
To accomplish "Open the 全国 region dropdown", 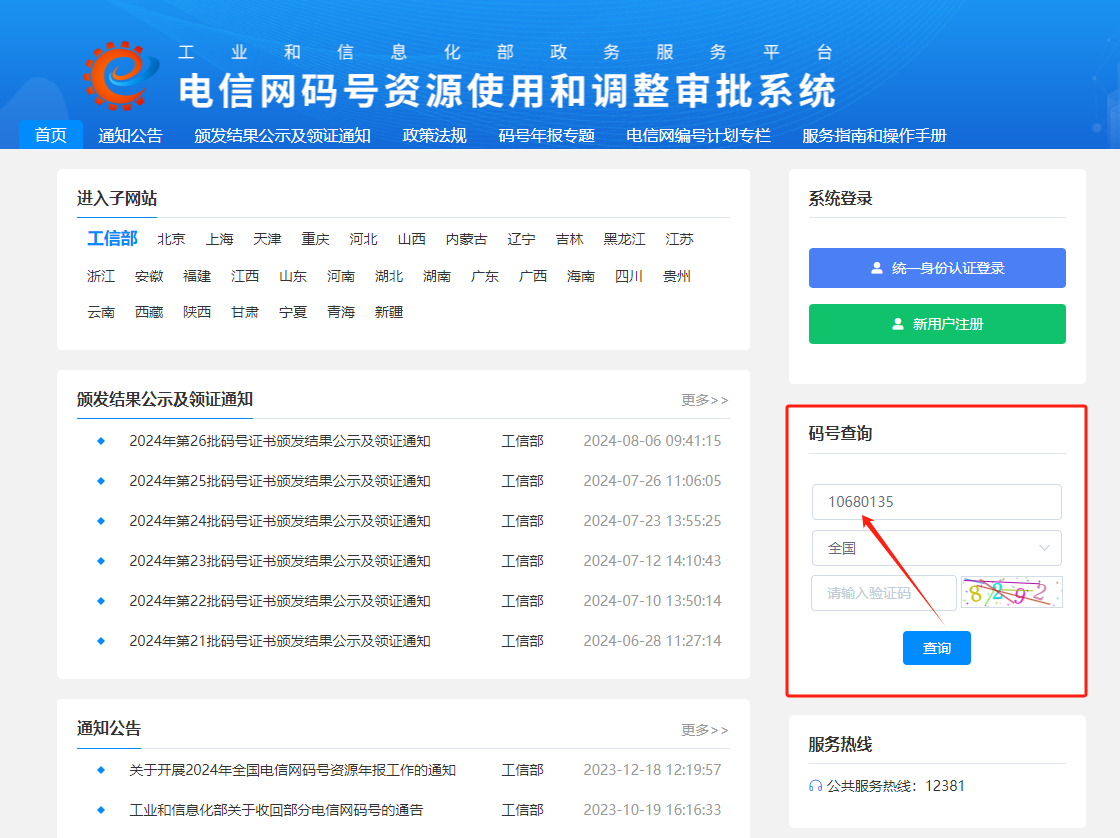I will point(936,548).
